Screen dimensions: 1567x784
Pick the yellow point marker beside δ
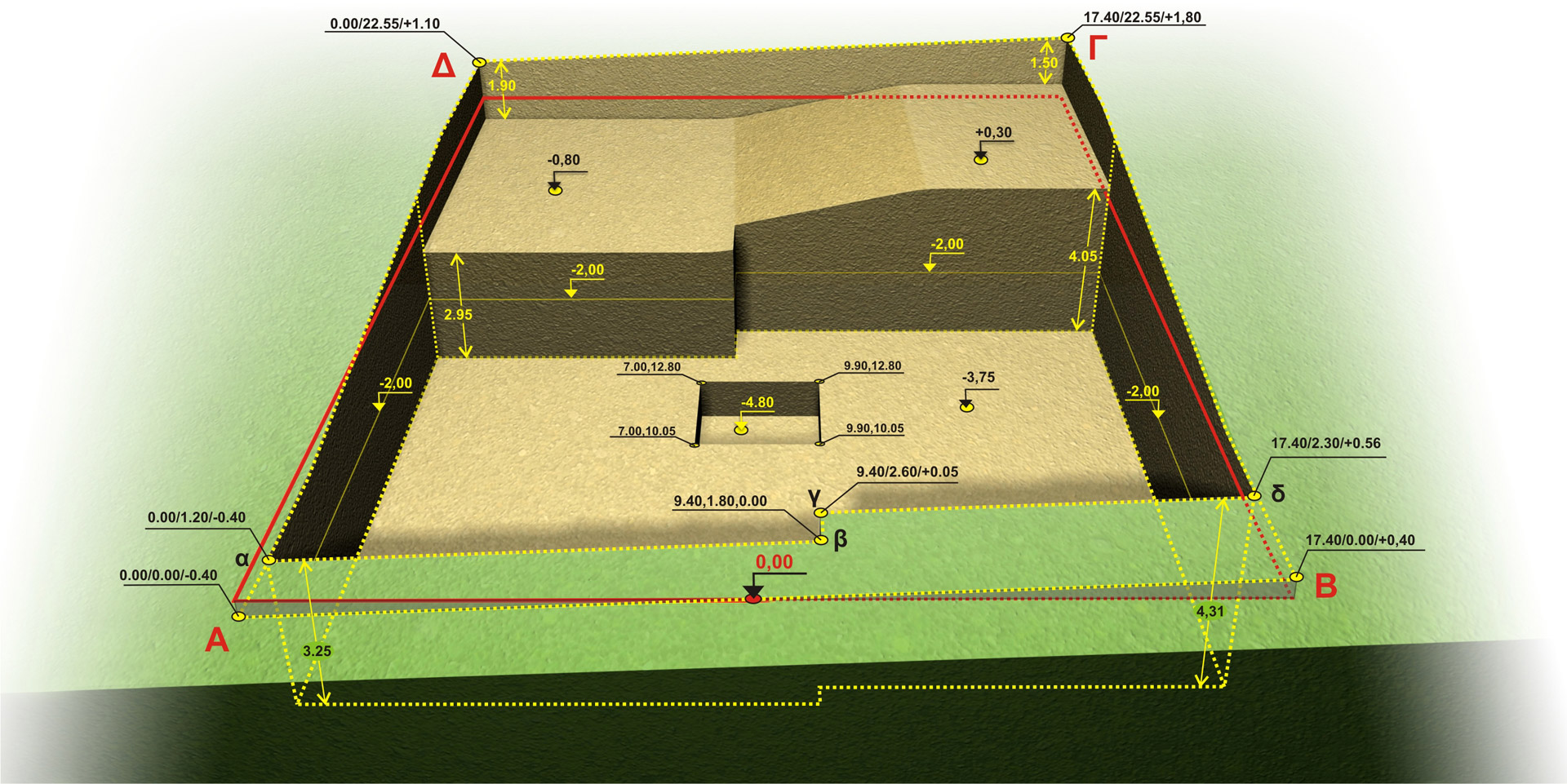(1255, 495)
